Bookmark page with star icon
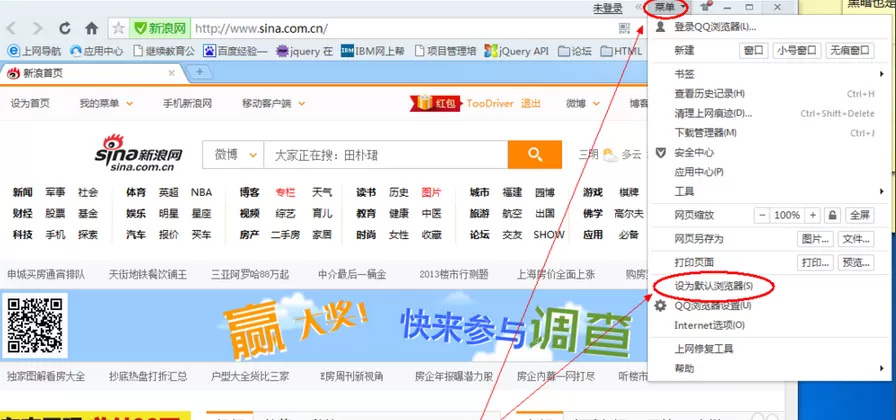 click(x=119, y=28)
